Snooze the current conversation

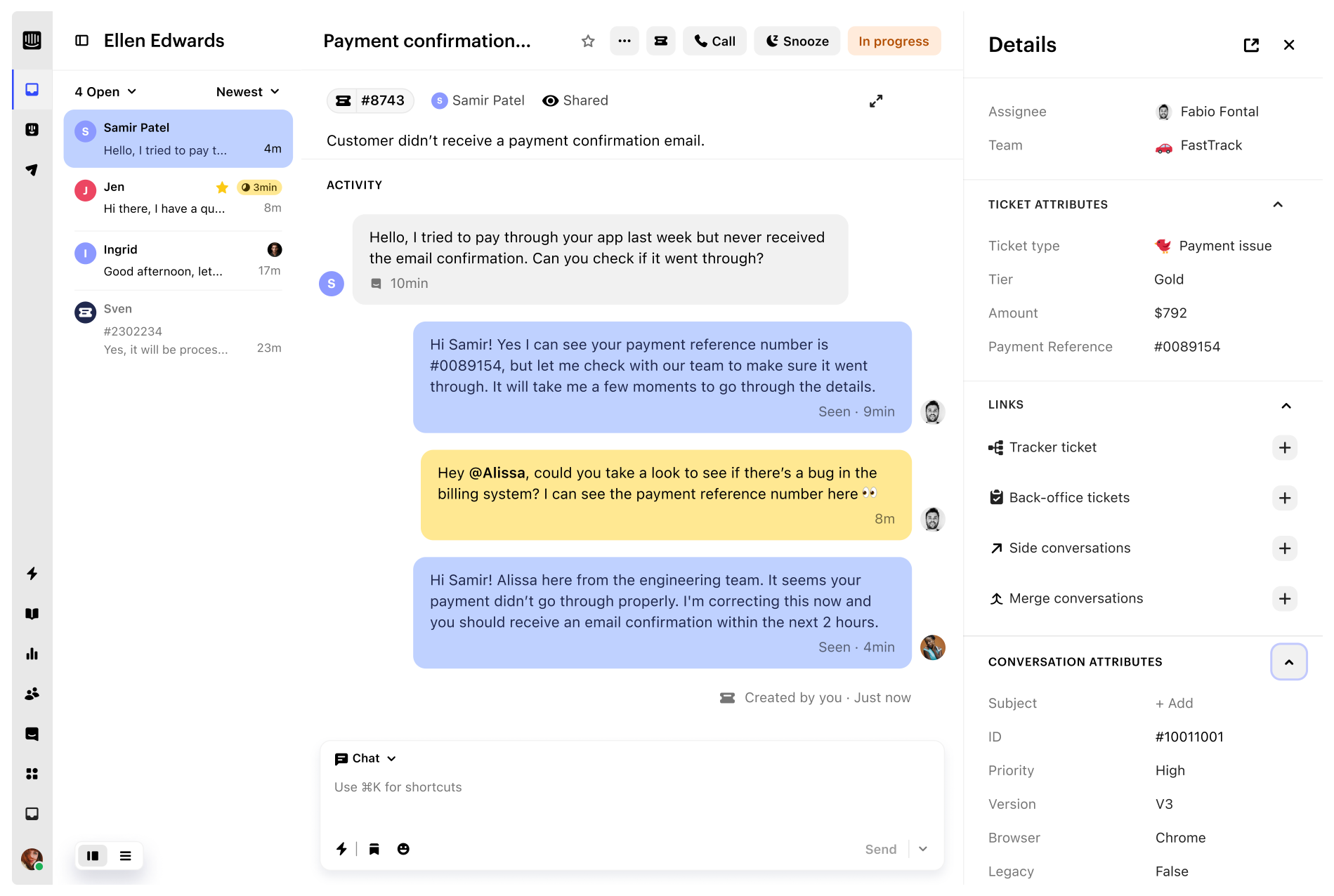pos(797,41)
